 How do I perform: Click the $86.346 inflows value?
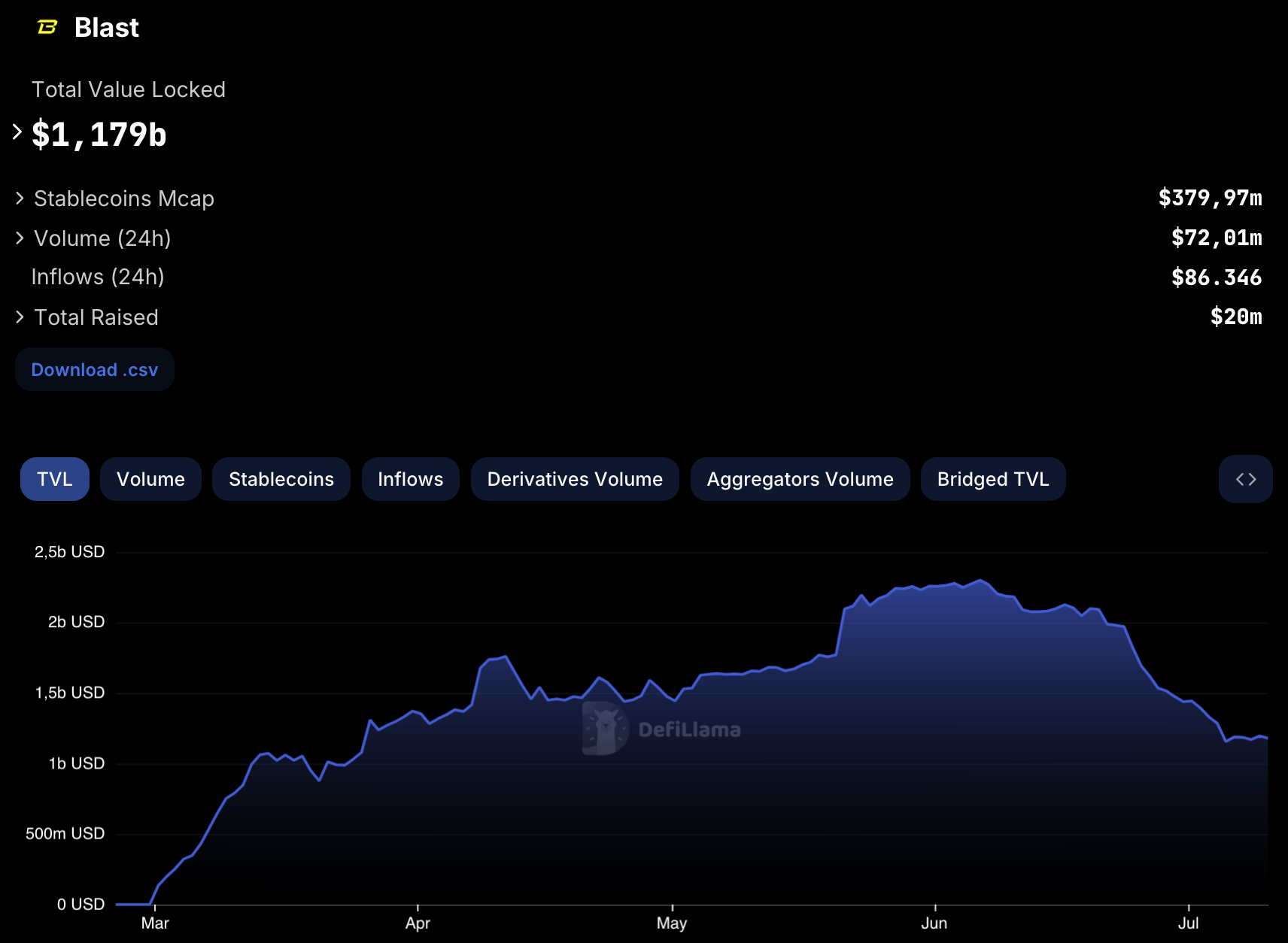pos(1217,277)
